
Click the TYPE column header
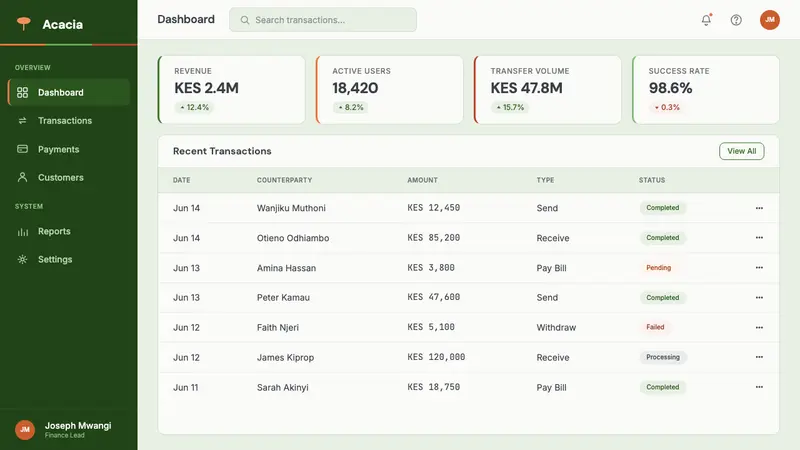point(545,180)
